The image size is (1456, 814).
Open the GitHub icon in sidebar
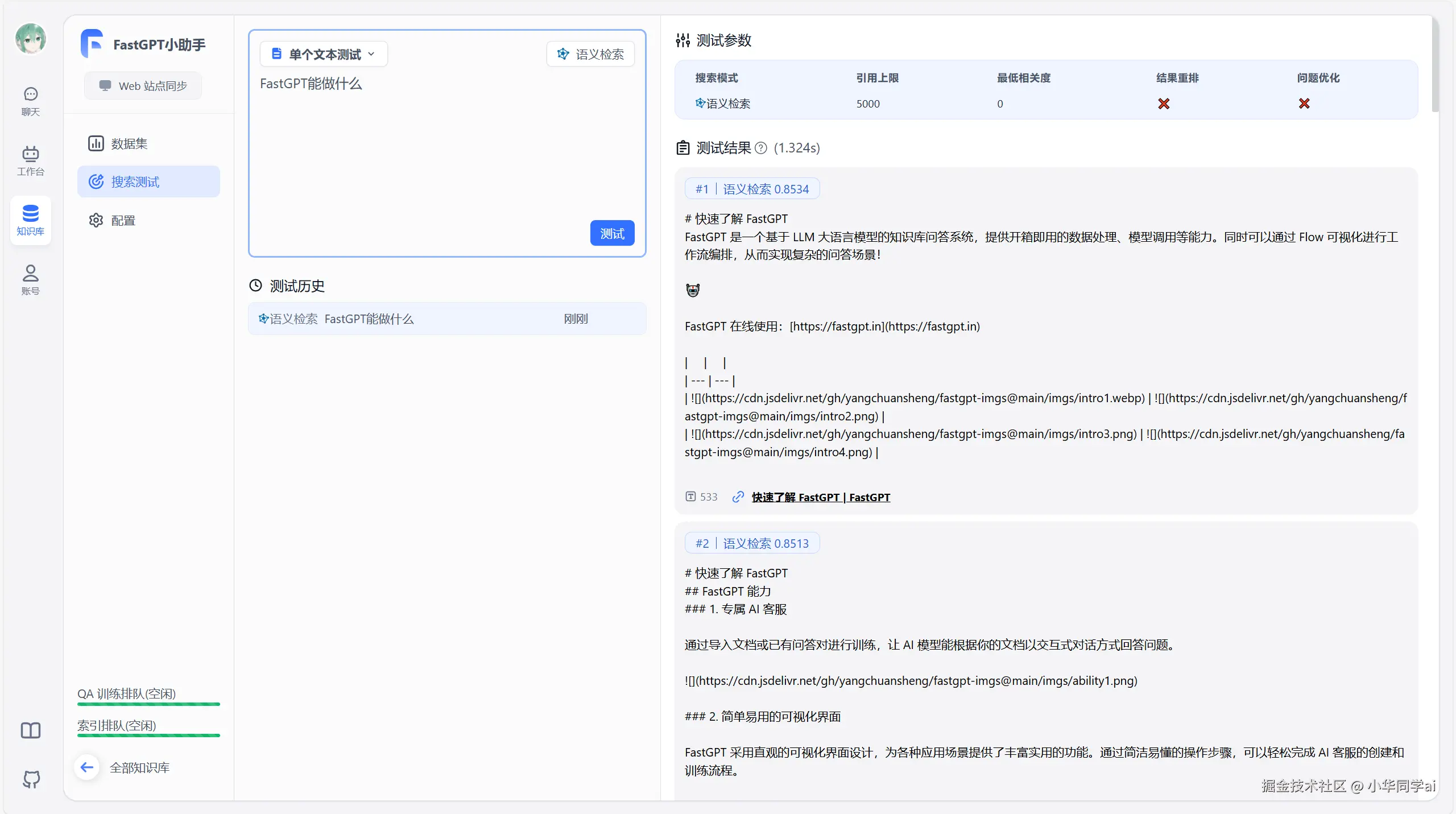click(x=31, y=779)
